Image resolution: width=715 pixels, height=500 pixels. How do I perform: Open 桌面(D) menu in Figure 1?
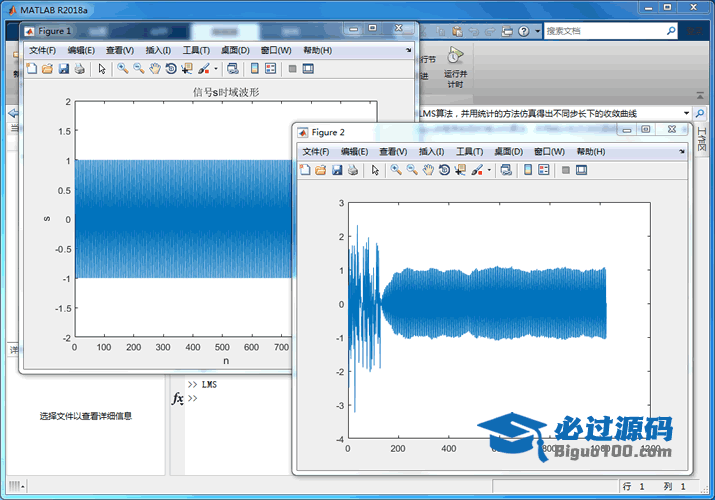pyautogui.click(x=235, y=50)
